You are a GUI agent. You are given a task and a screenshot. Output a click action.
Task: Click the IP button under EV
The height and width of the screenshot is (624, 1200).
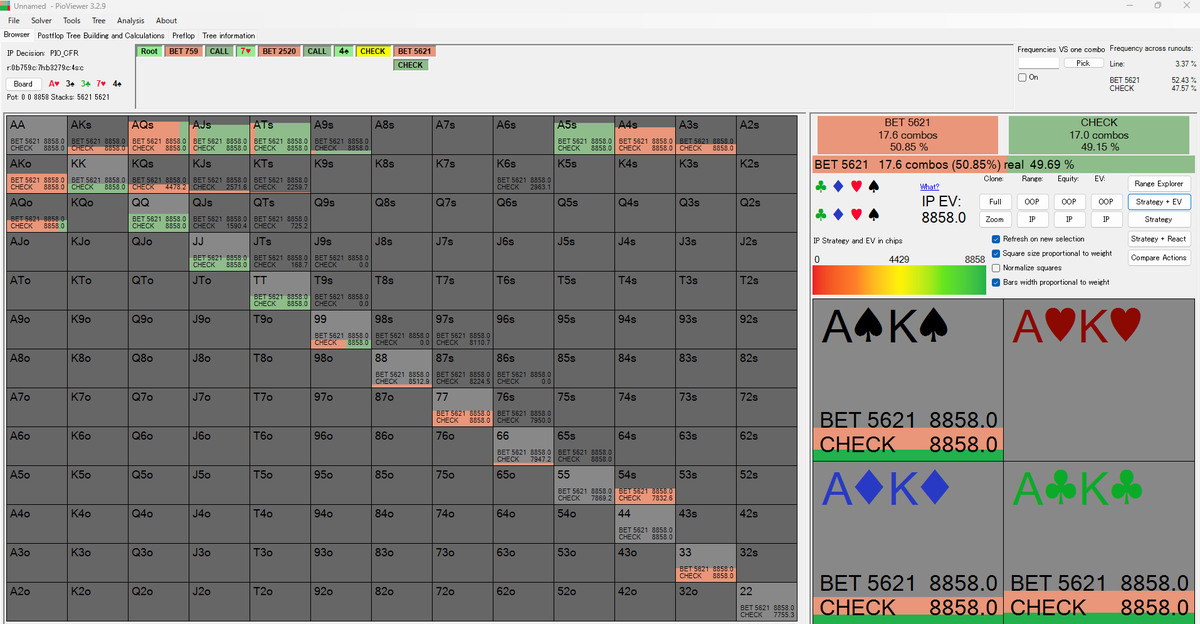(1105, 219)
